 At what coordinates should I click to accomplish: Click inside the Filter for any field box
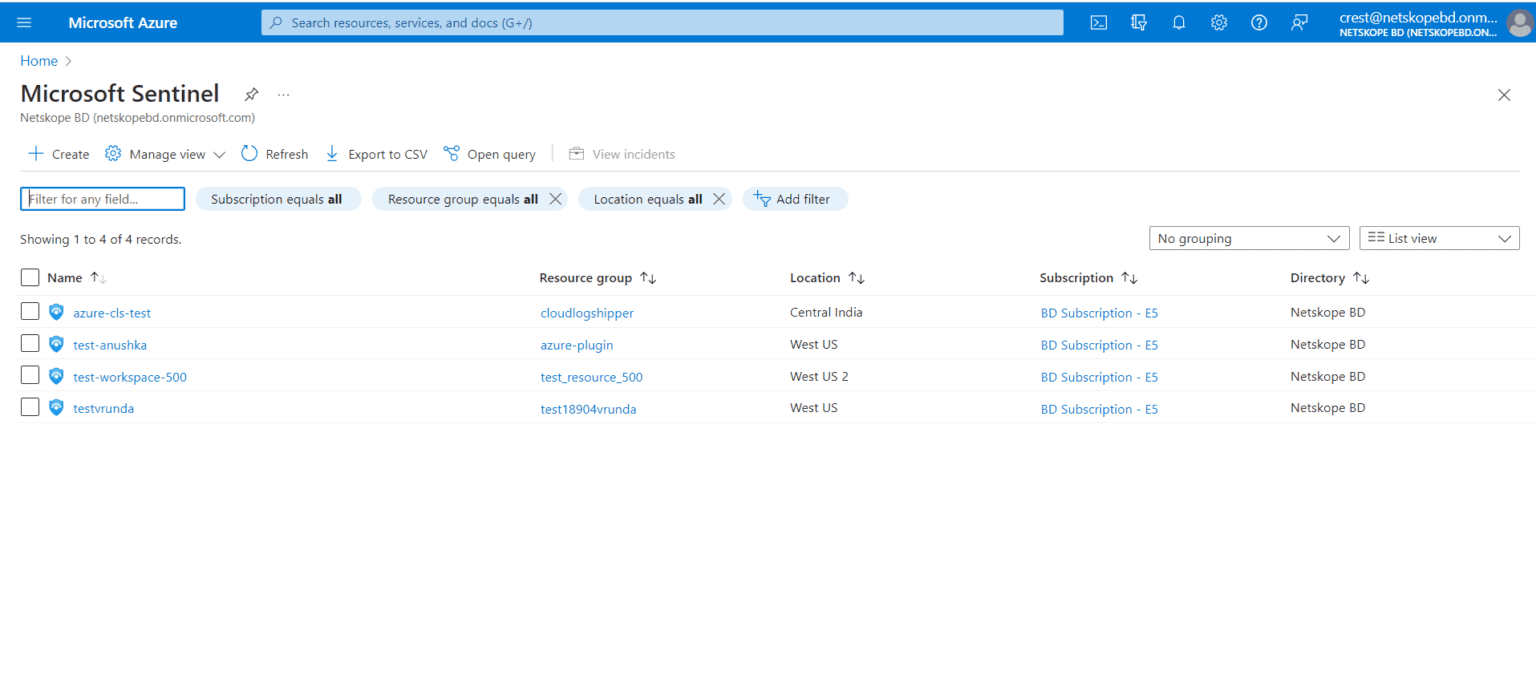coord(100,199)
